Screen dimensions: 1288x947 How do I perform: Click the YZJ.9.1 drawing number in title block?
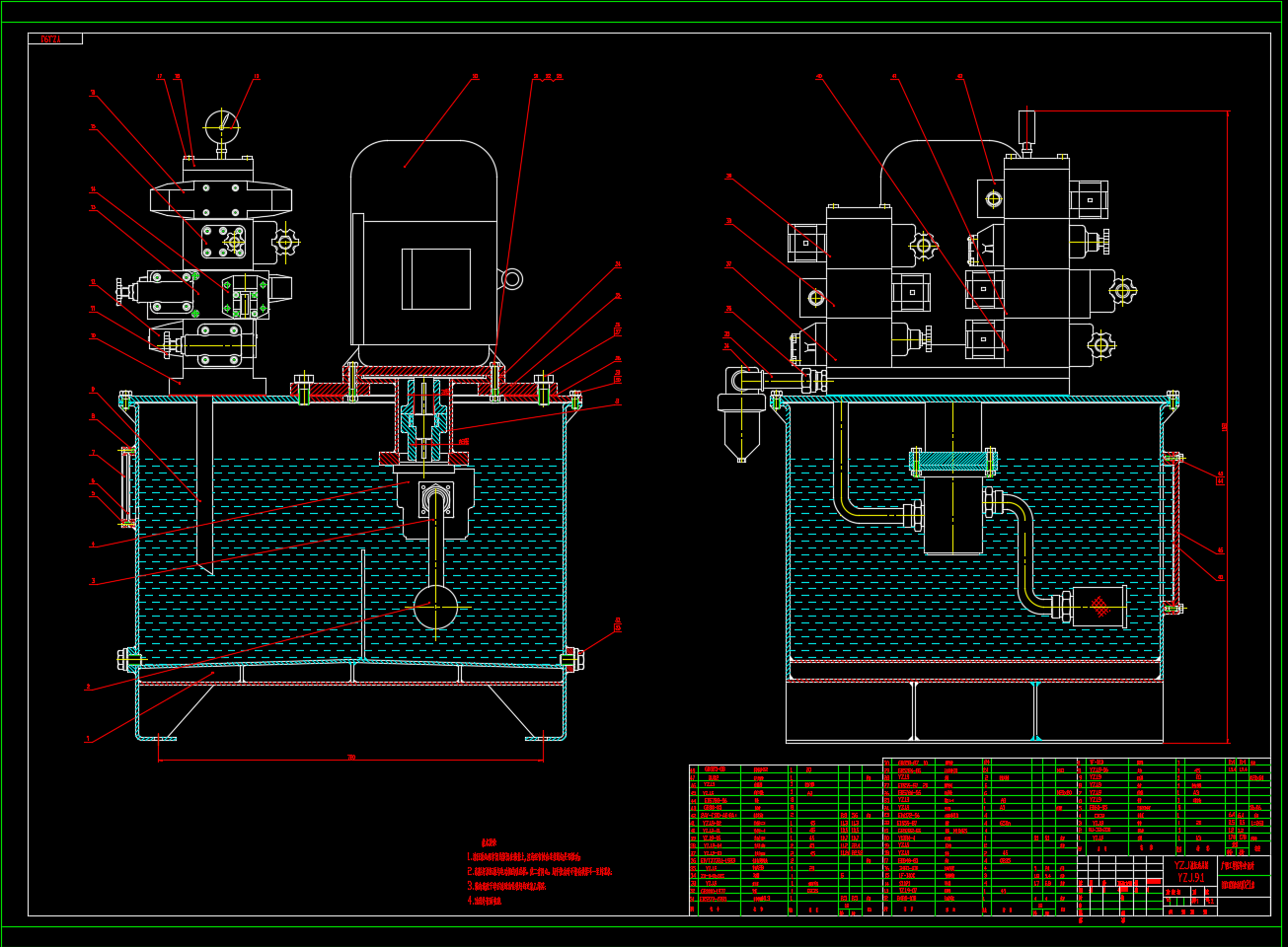pyautogui.click(x=1190, y=877)
